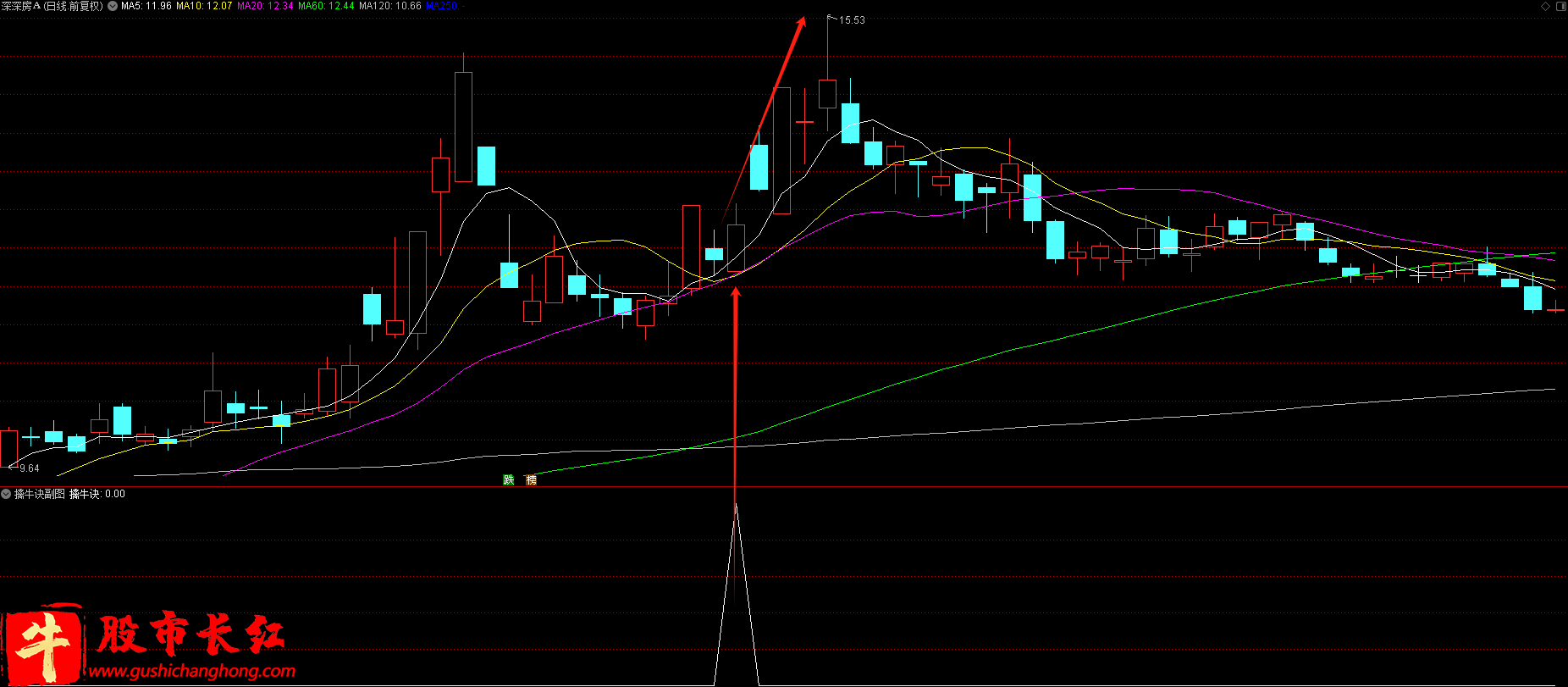Click the diamond icon at top right
Viewport: 1568px width, 687px height.
point(1546,6)
